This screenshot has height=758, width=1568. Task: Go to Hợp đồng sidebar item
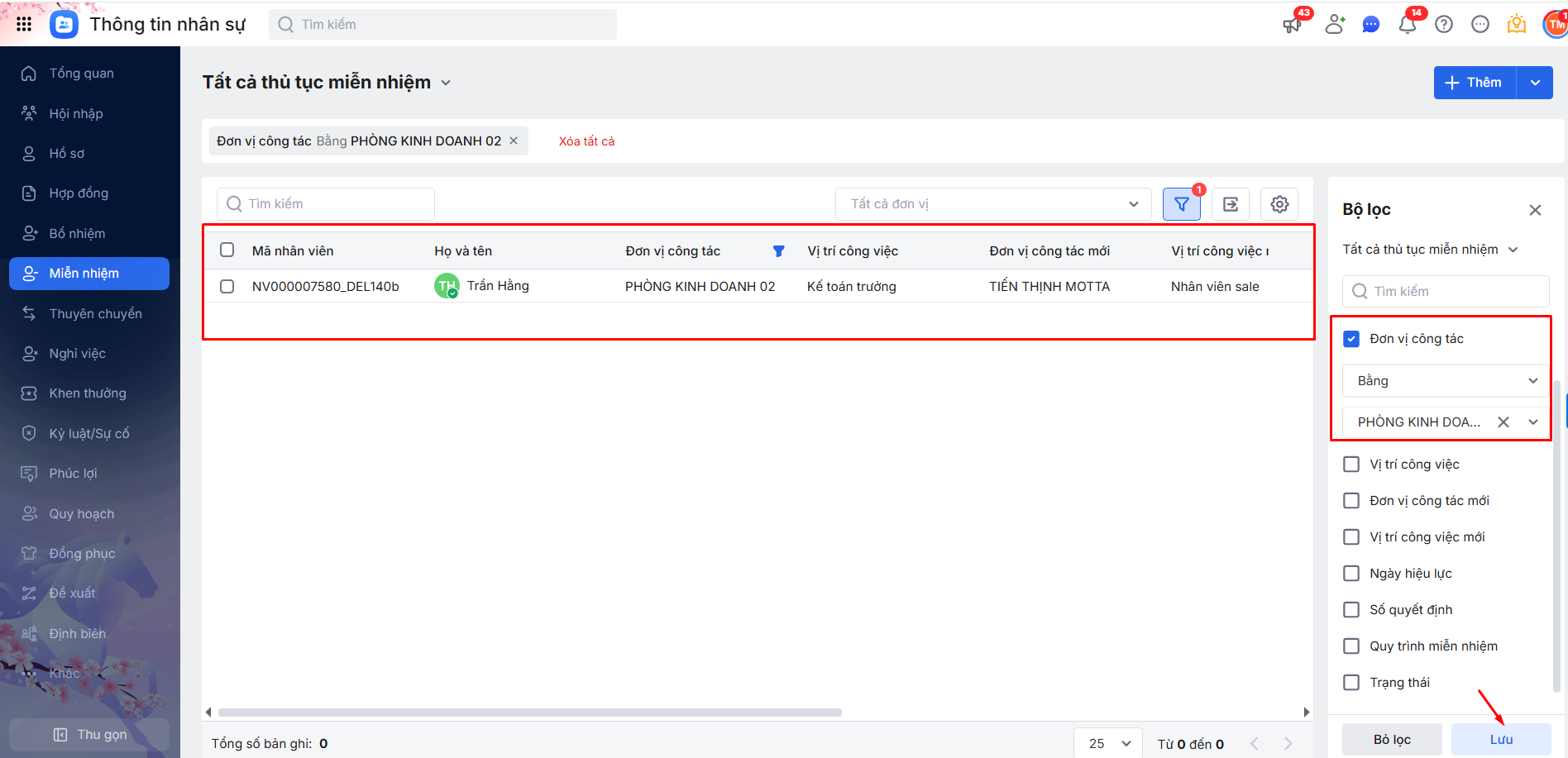(79, 193)
